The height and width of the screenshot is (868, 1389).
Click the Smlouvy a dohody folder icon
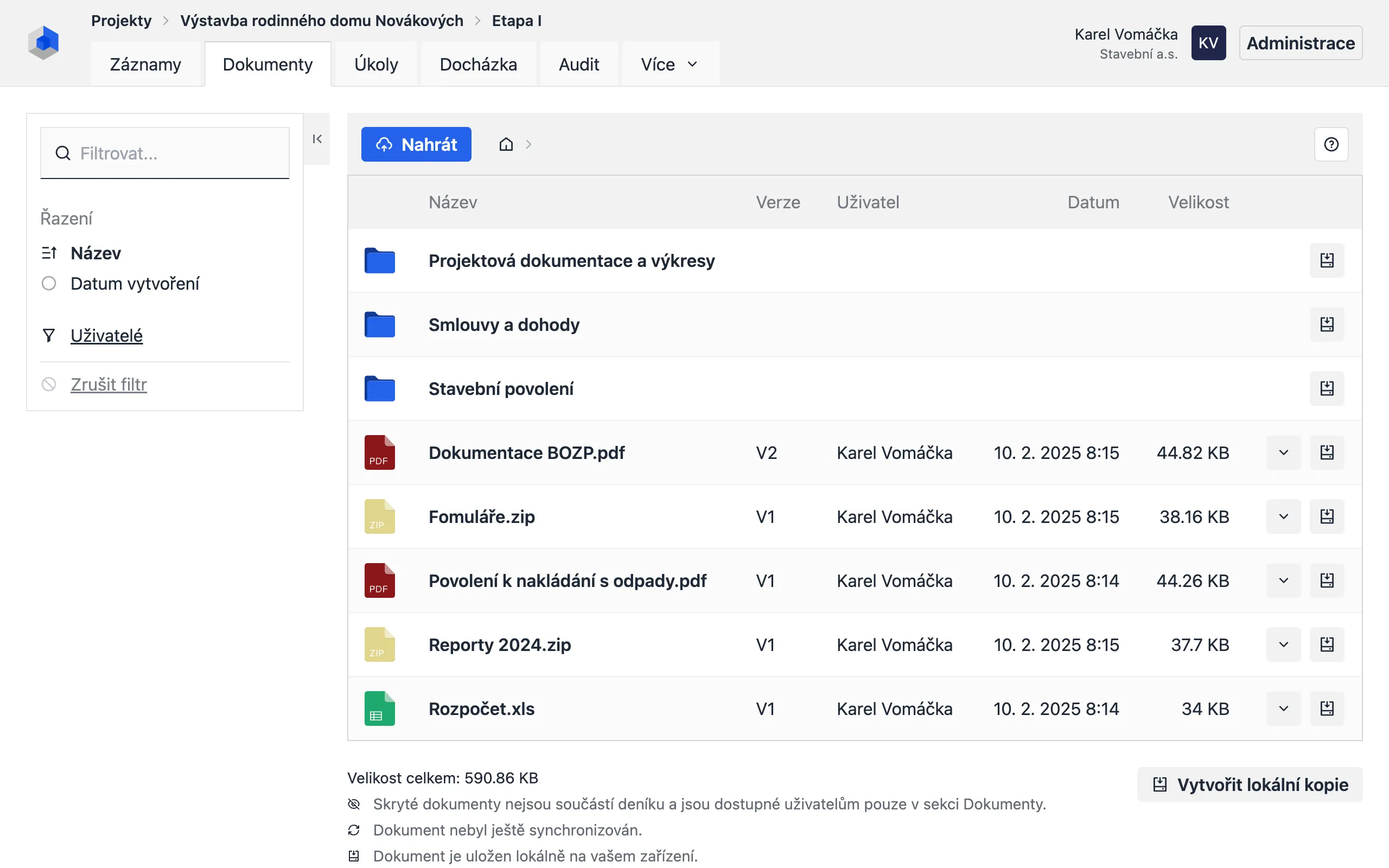click(x=379, y=324)
